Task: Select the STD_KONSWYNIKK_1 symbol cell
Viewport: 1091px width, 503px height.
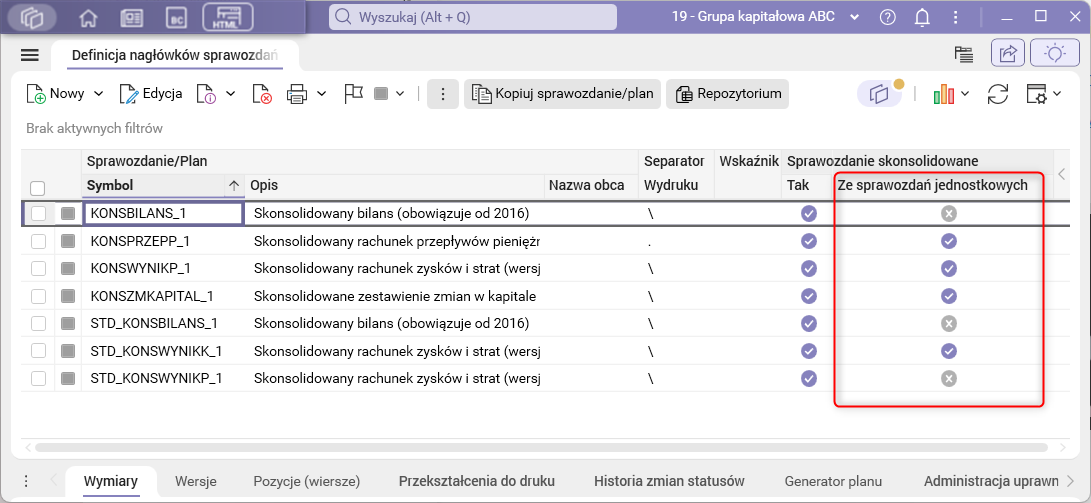Action: [x=163, y=351]
